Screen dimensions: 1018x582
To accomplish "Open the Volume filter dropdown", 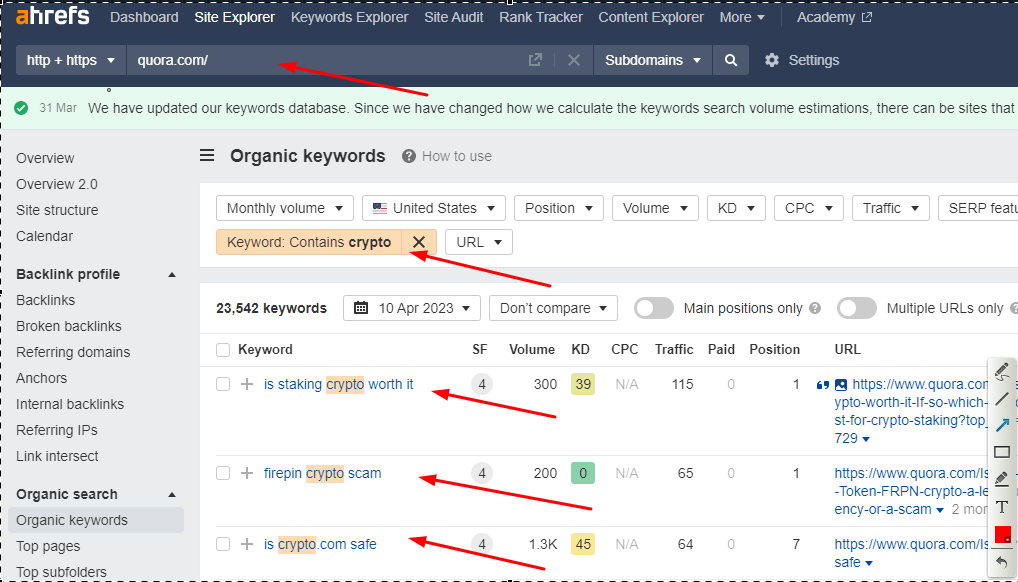I will 655,209.
